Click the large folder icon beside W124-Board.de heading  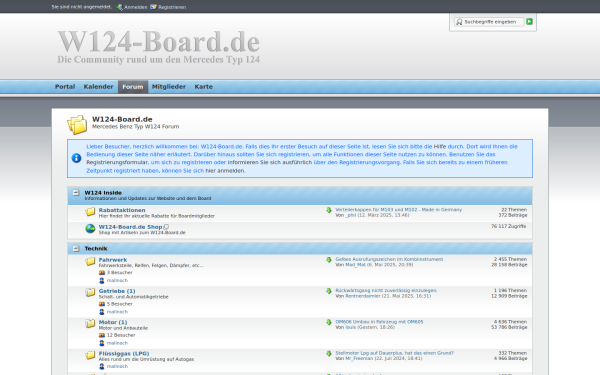(77, 124)
